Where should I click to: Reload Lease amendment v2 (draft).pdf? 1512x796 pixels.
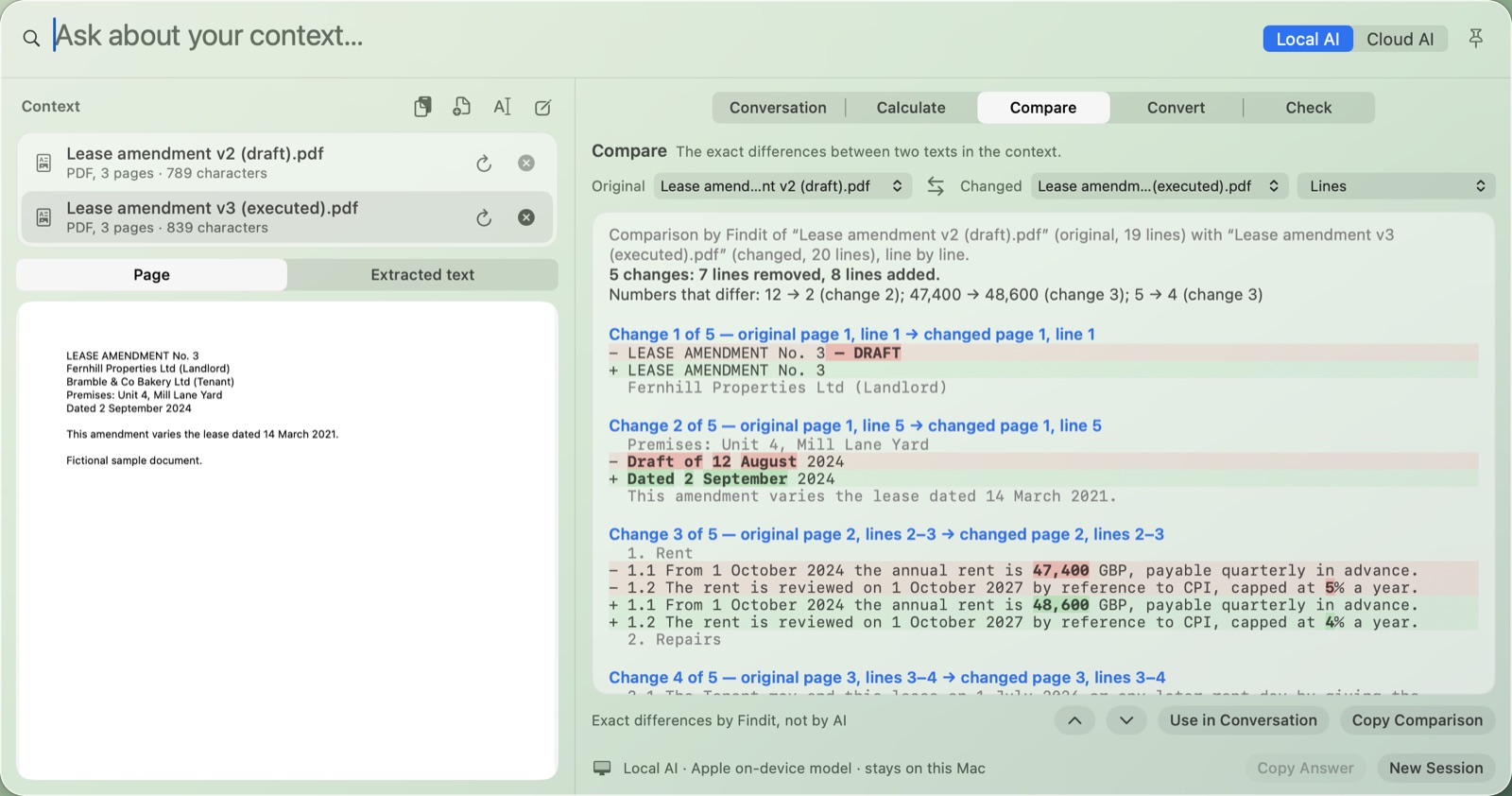click(484, 164)
